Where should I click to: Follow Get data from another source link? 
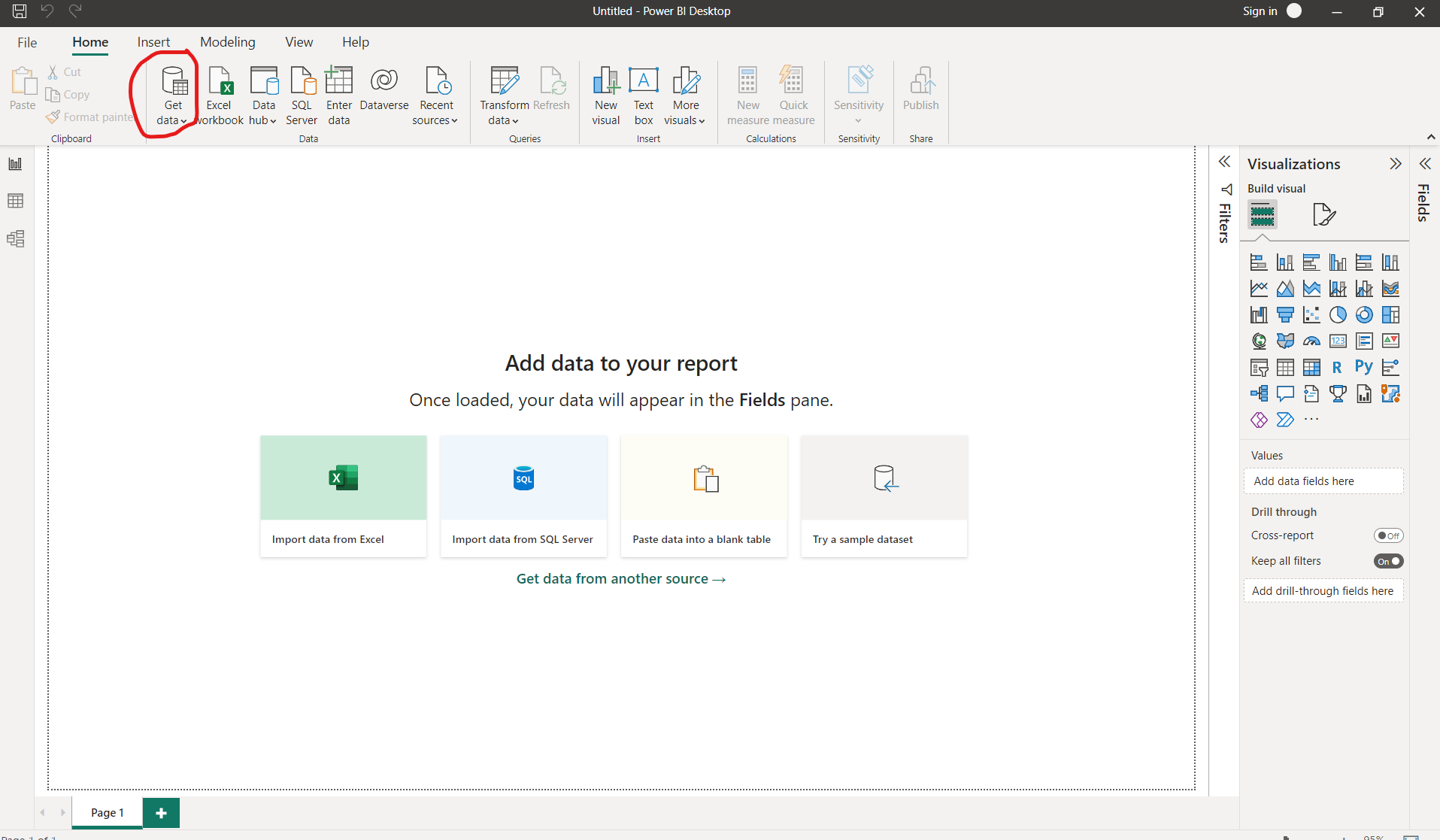pyautogui.click(x=621, y=579)
